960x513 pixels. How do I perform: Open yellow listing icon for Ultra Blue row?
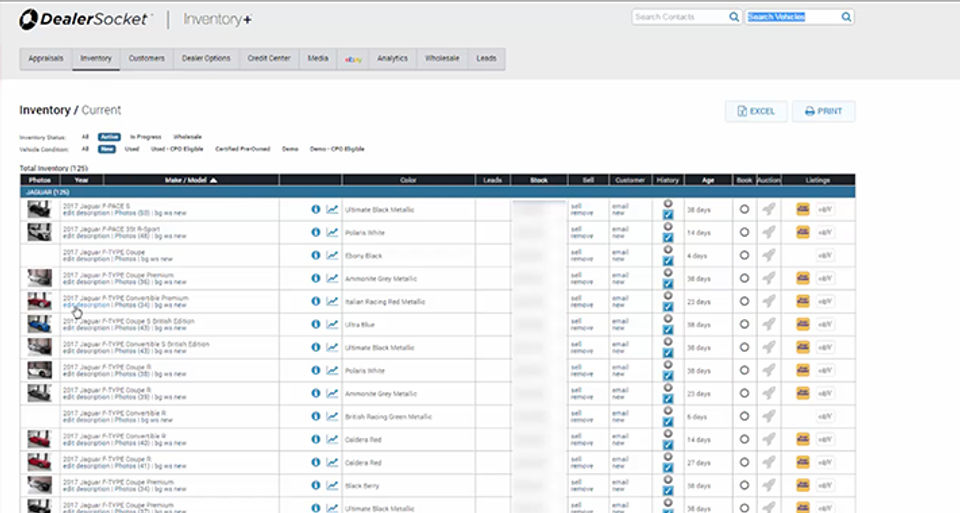tap(803, 324)
